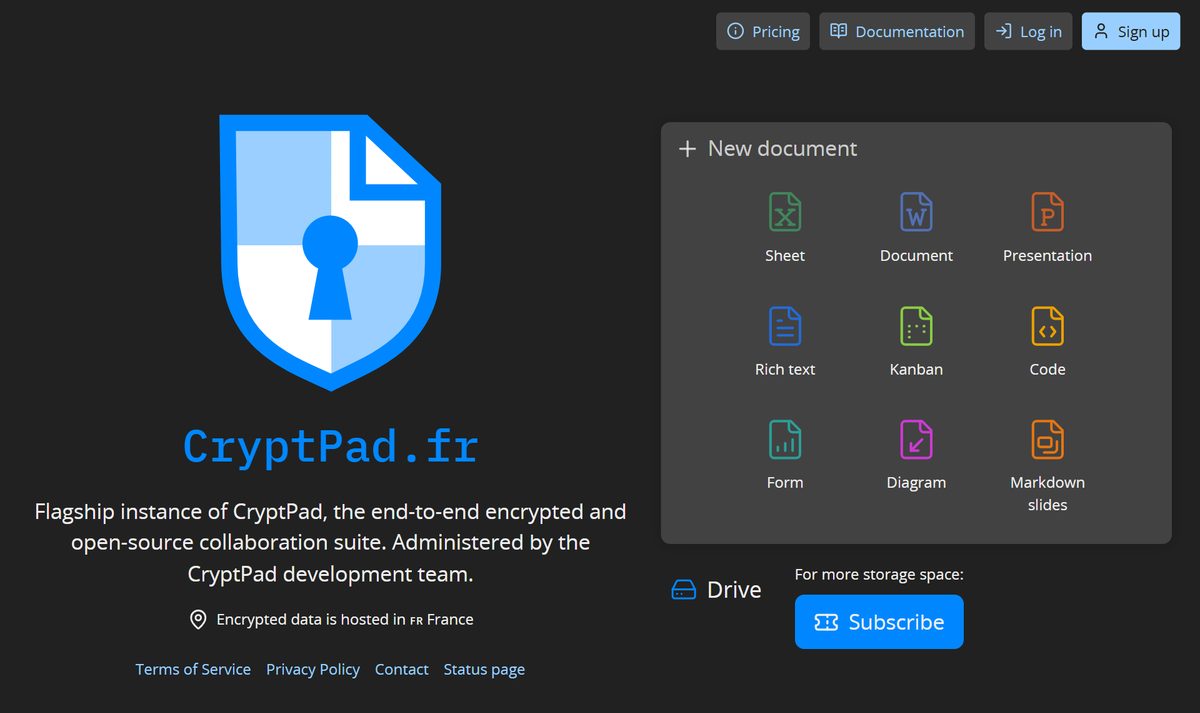This screenshot has width=1200, height=713.
Task: Click the CryptPad shield logo
Action: [x=330, y=252]
